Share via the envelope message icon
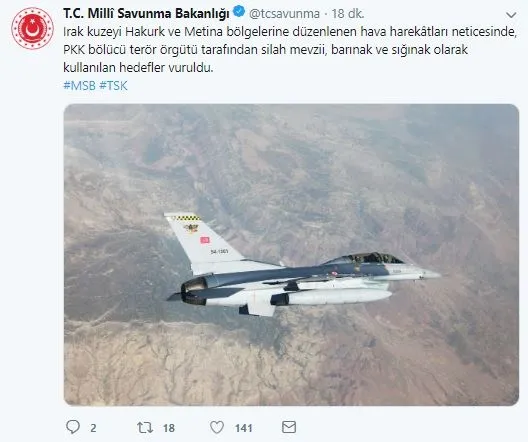Viewport: 528px width, 442px height. pos(289,427)
